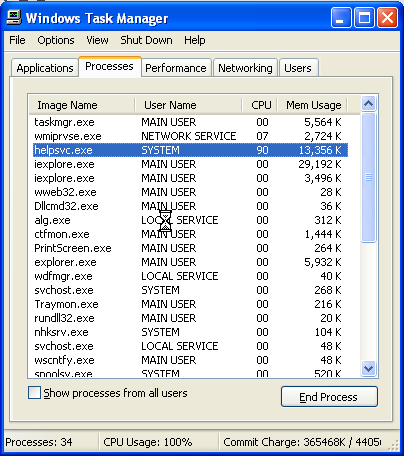Click the CPU value 90
404x456 pixels.
coord(262,150)
